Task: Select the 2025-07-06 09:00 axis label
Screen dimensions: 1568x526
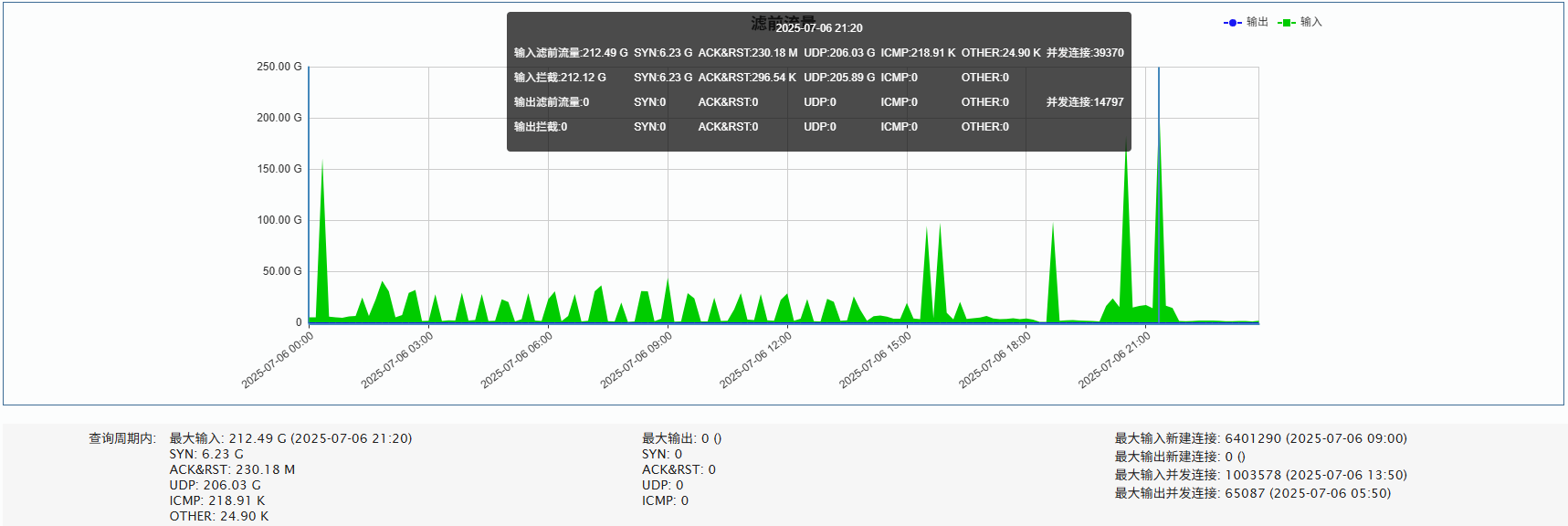Action: 637,360
